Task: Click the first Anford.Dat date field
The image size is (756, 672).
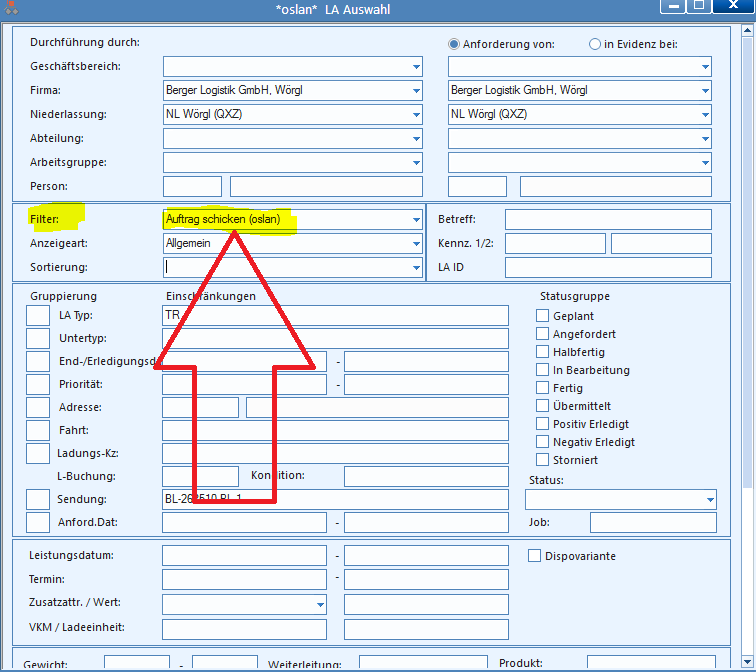Action: (x=244, y=523)
